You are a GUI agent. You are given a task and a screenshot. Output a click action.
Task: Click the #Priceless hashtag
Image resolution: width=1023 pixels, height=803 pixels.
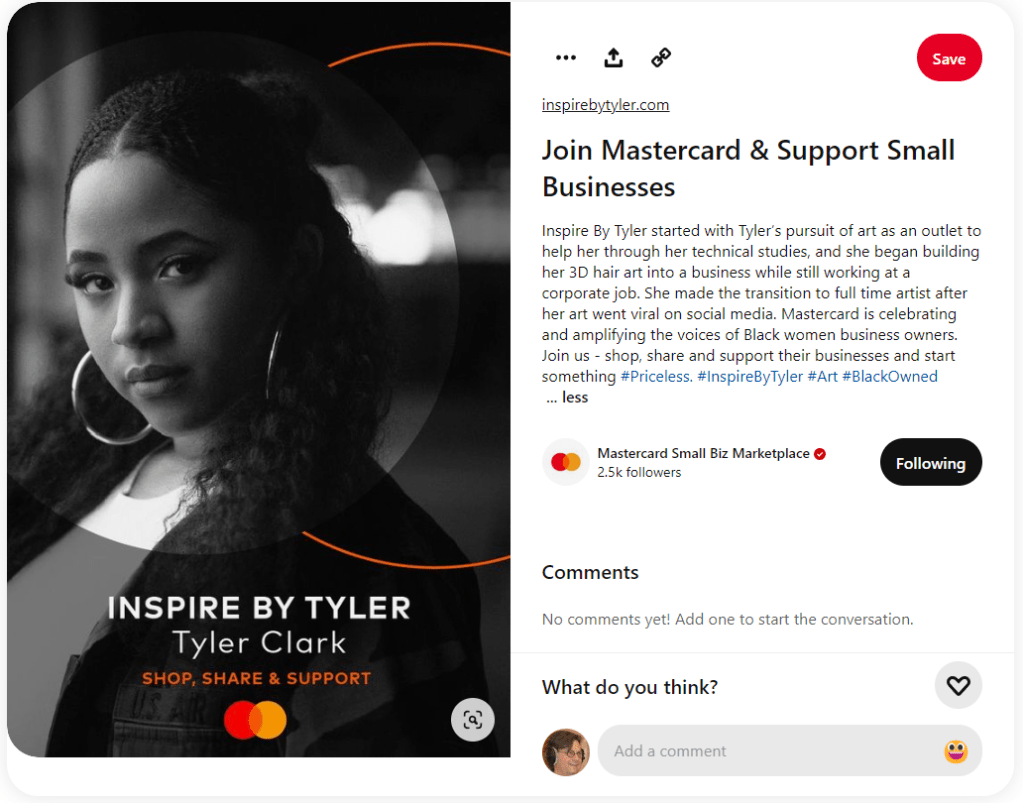[656, 376]
